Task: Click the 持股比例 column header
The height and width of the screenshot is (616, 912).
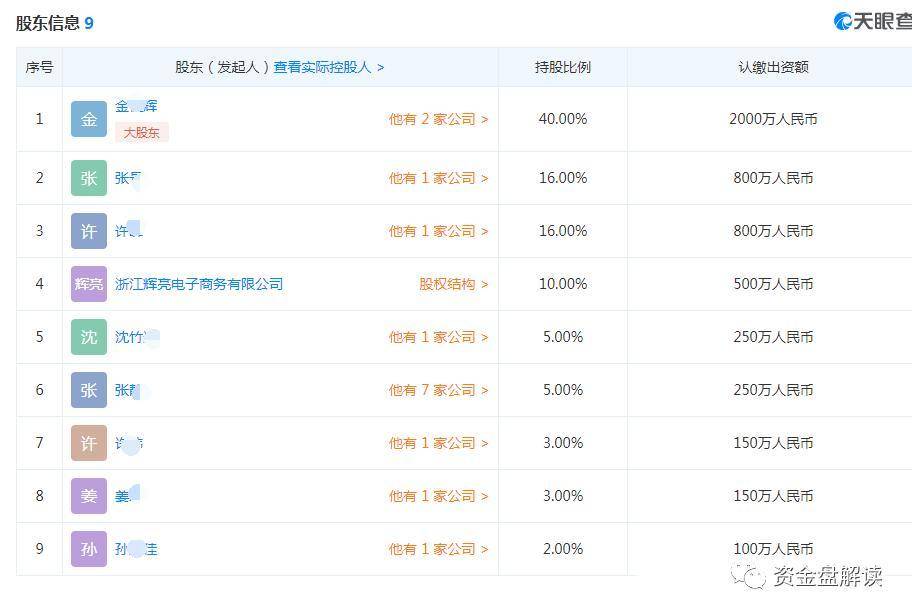Action: point(562,67)
